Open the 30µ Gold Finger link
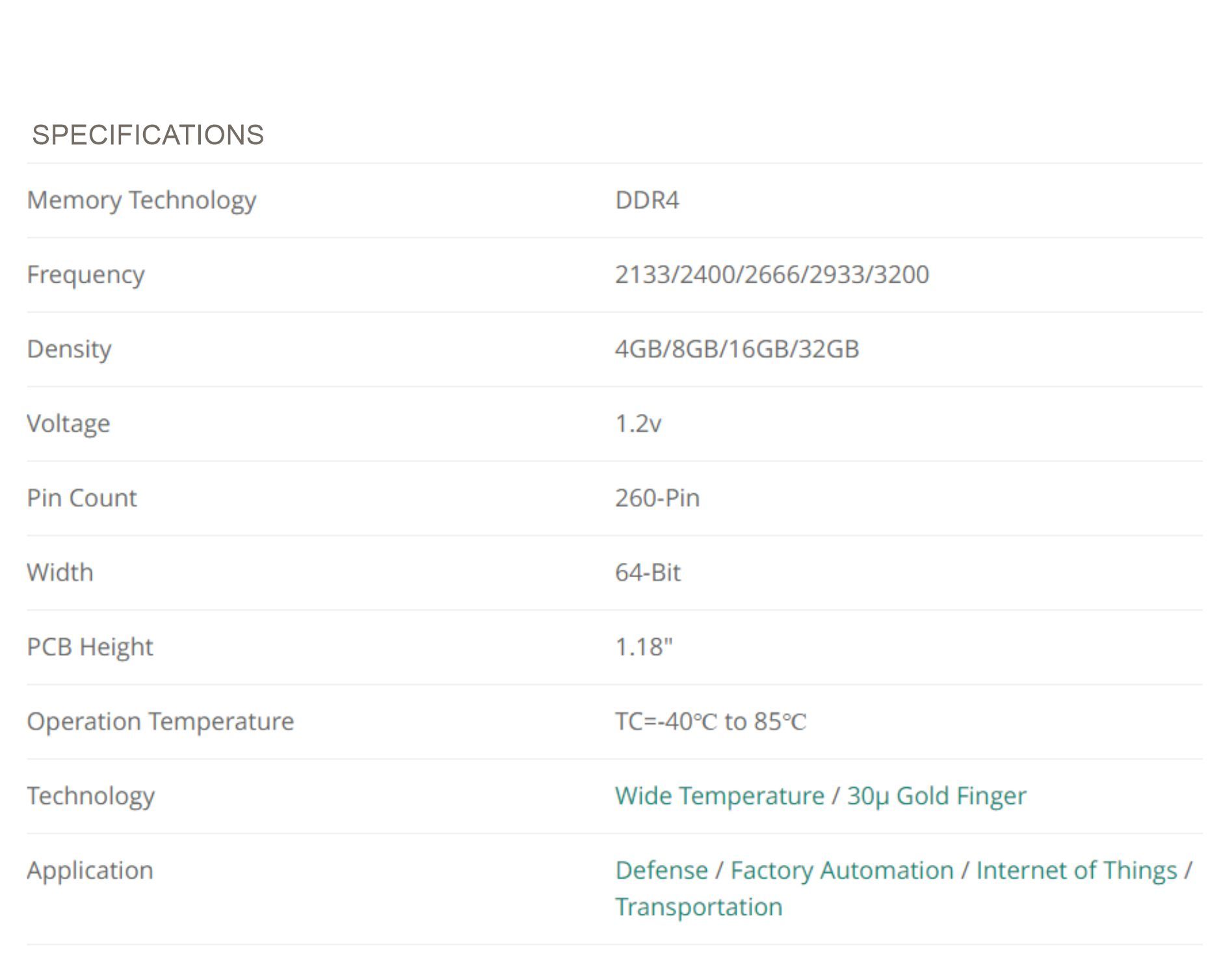Viewport: 1232px width, 956px height. pos(937,797)
